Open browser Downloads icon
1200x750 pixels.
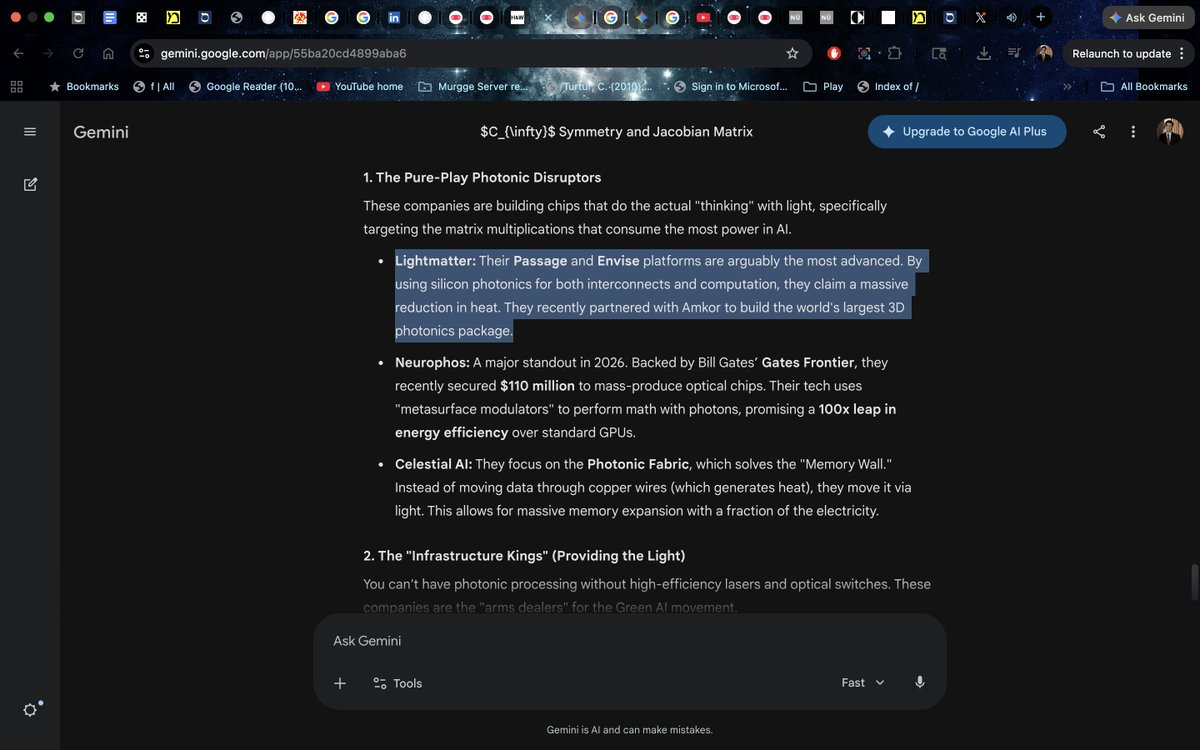tap(984, 53)
